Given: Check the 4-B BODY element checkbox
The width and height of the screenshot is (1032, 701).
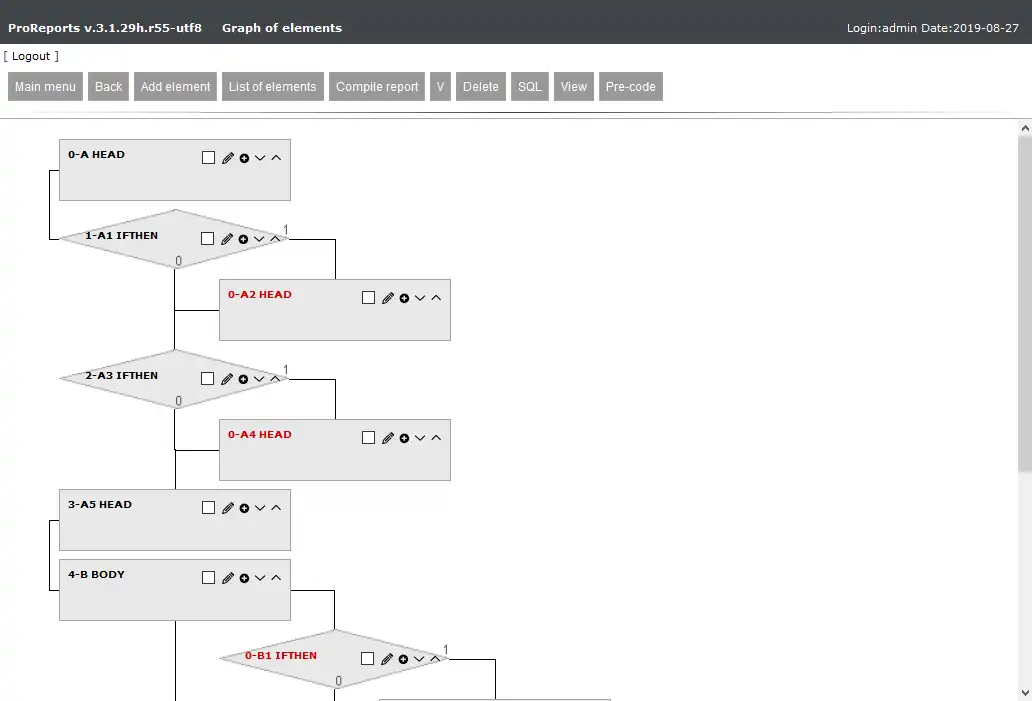Looking at the screenshot, I should click(x=208, y=578).
